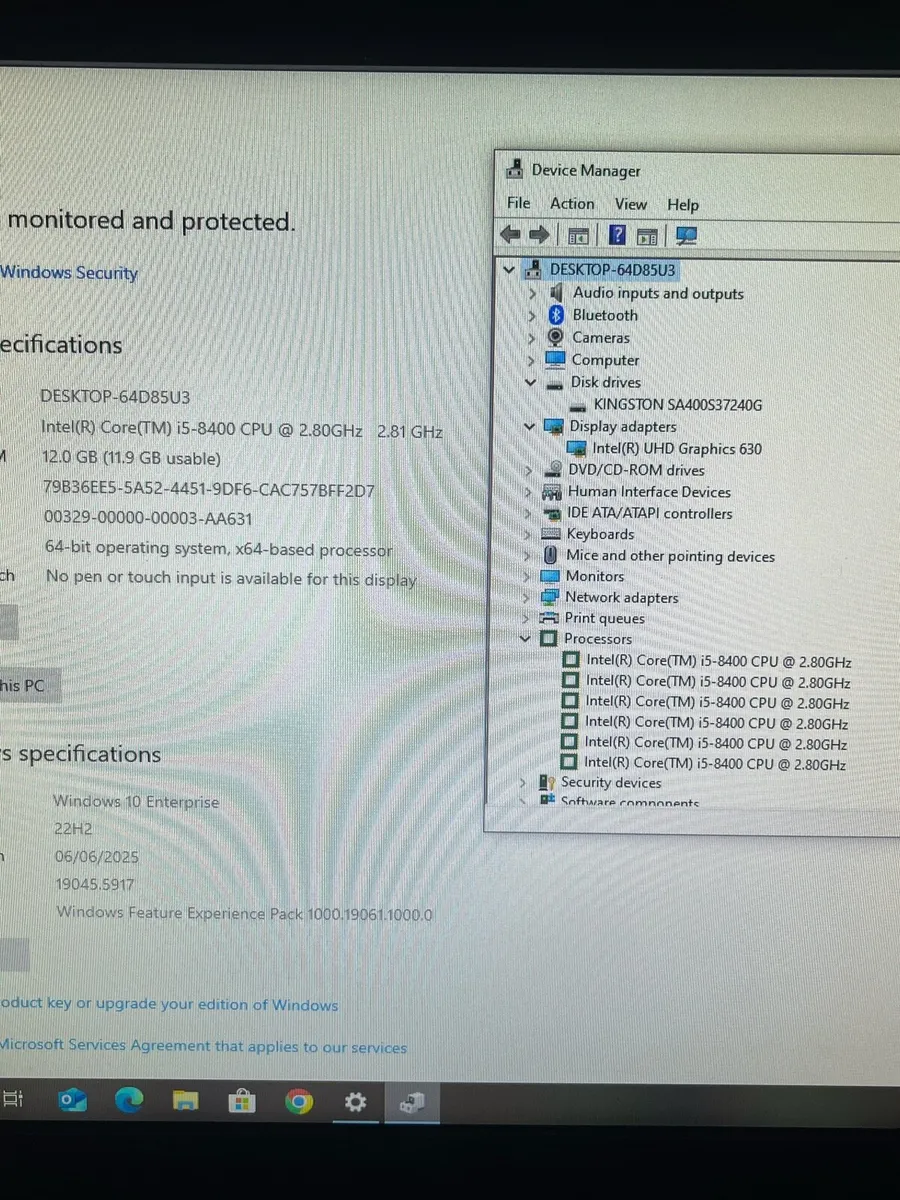900x1200 pixels.
Task: Collapse the Processors node
Action: click(525, 638)
